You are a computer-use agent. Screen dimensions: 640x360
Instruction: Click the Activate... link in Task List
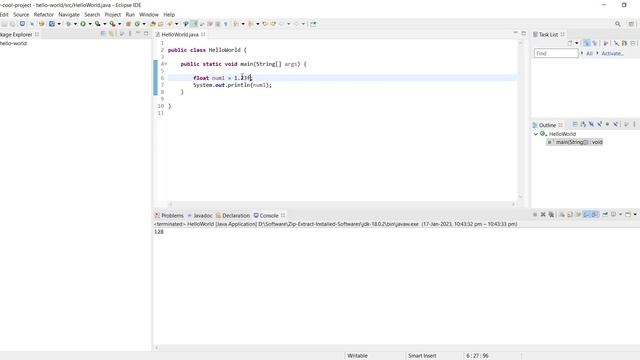(x=612, y=53)
